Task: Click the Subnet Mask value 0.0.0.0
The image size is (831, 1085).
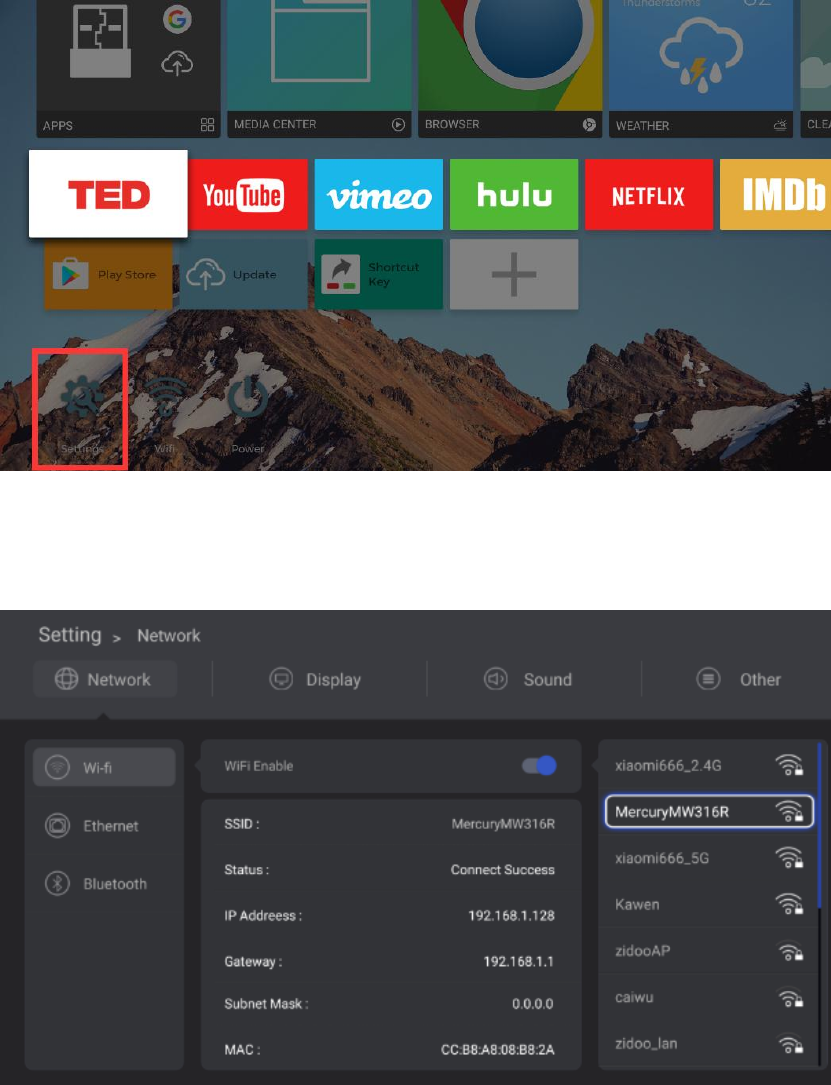Action: pyautogui.click(x=533, y=1003)
